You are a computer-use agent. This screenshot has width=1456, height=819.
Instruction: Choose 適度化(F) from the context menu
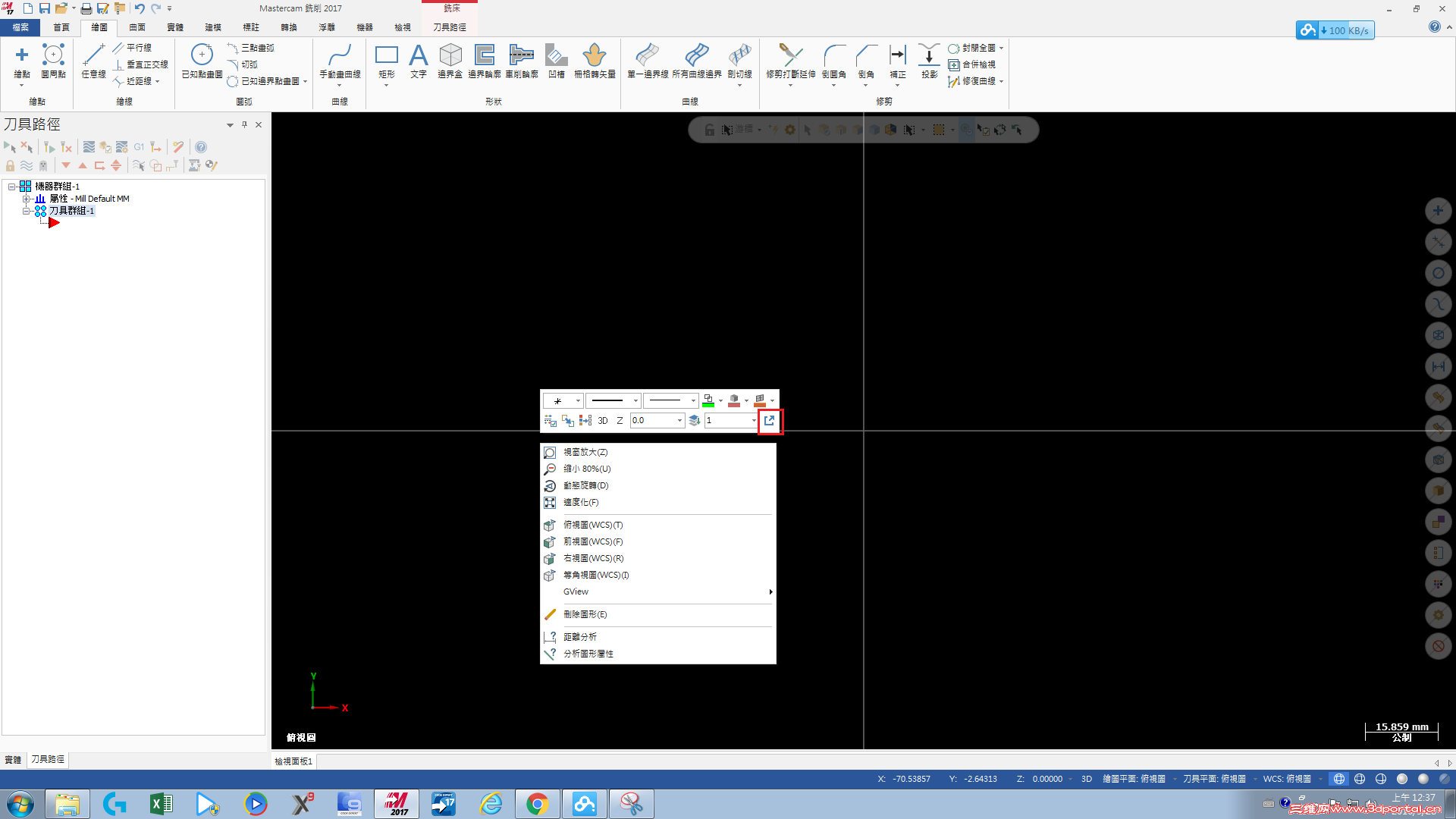point(581,503)
